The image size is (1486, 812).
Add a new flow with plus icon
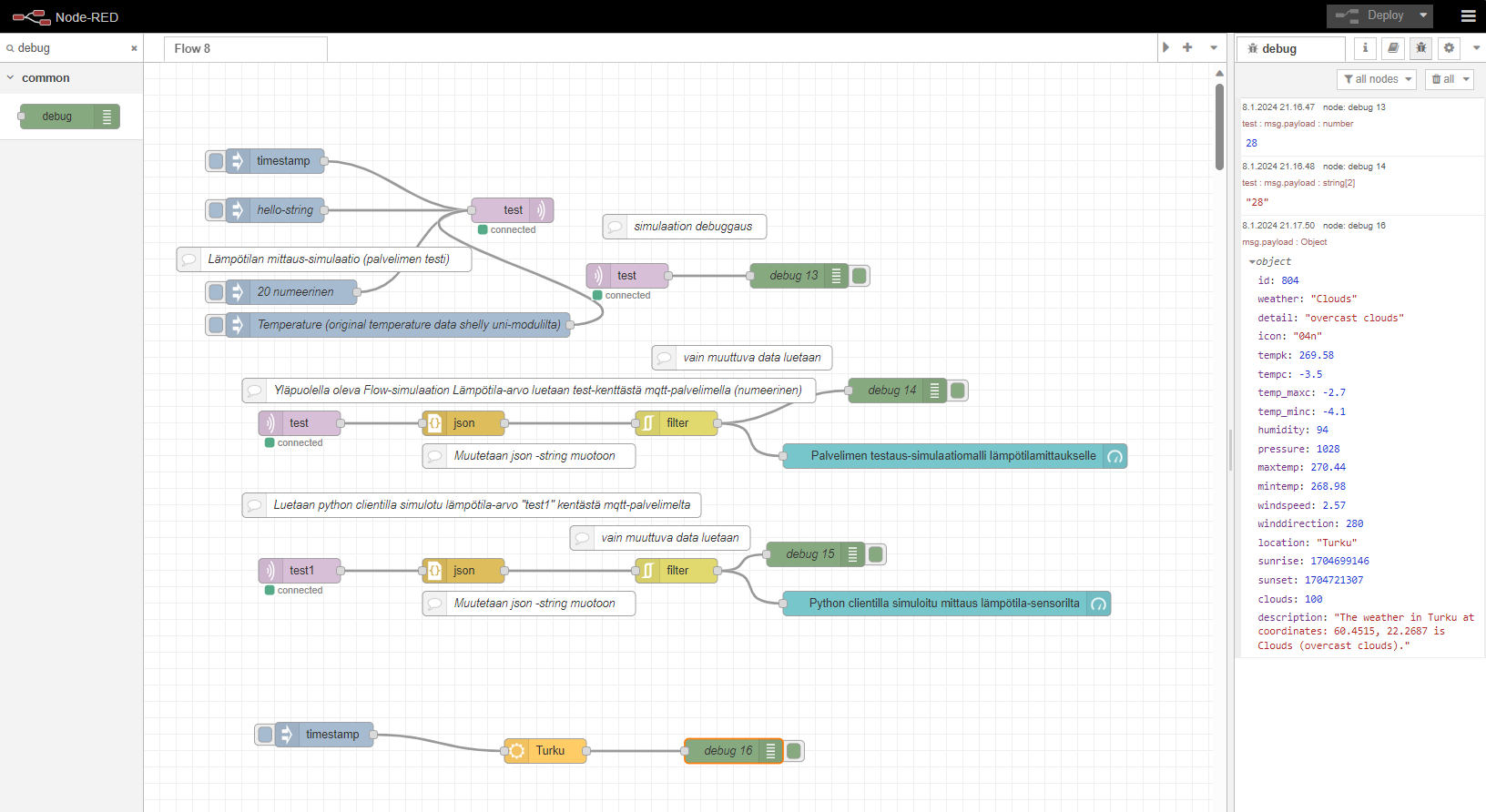click(1187, 47)
